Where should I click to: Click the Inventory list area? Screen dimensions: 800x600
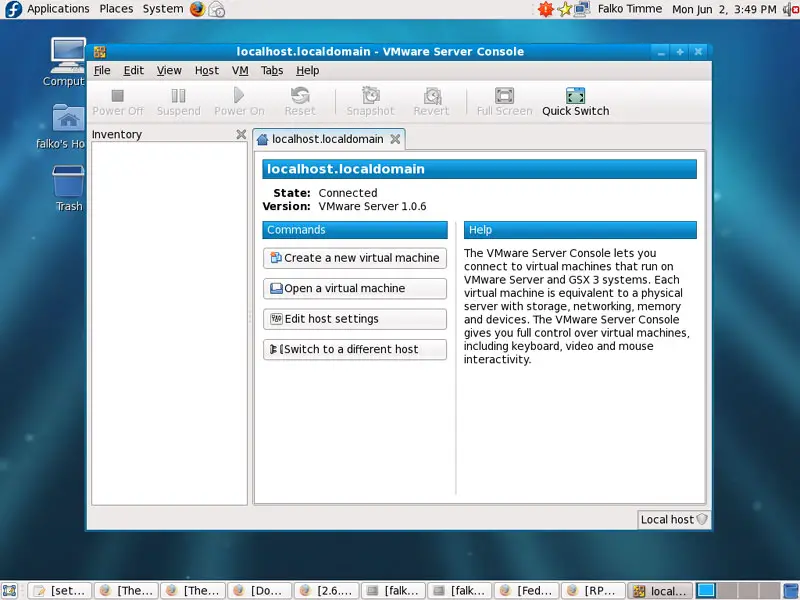coord(169,323)
